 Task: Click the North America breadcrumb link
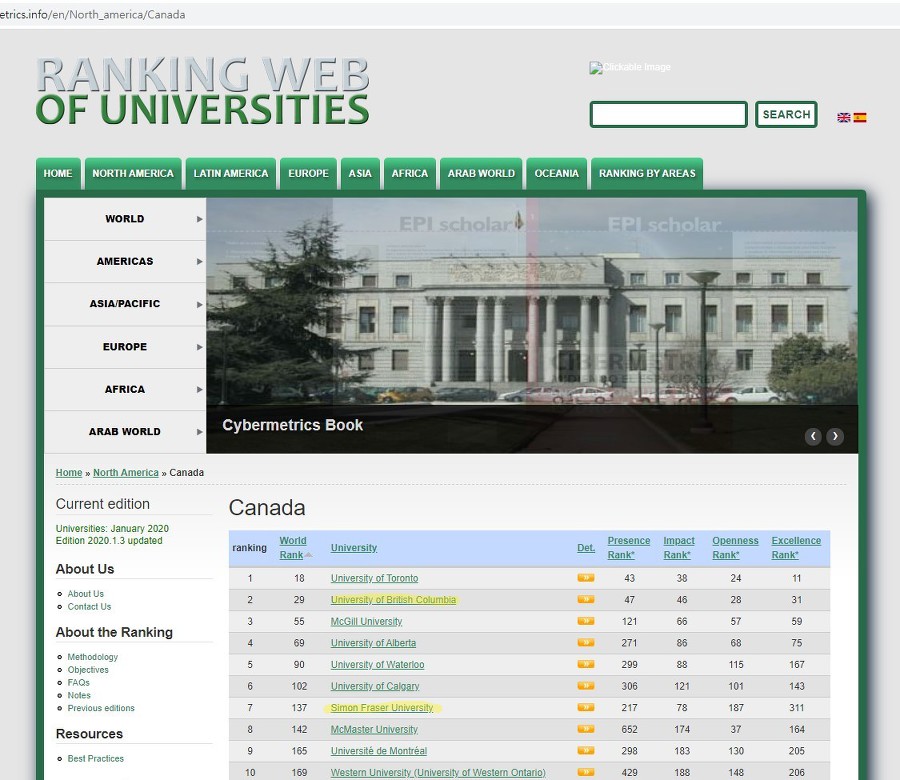pos(126,472)
